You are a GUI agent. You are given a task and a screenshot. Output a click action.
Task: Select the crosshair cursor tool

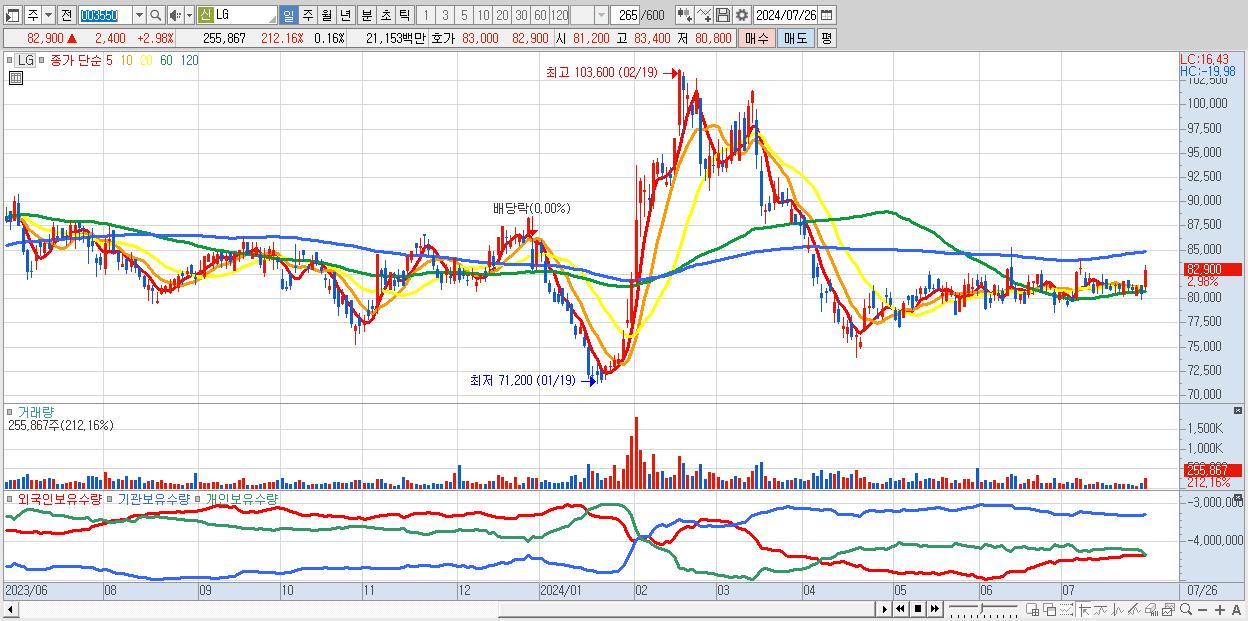pyautogui.click(x=1084, y=609)
